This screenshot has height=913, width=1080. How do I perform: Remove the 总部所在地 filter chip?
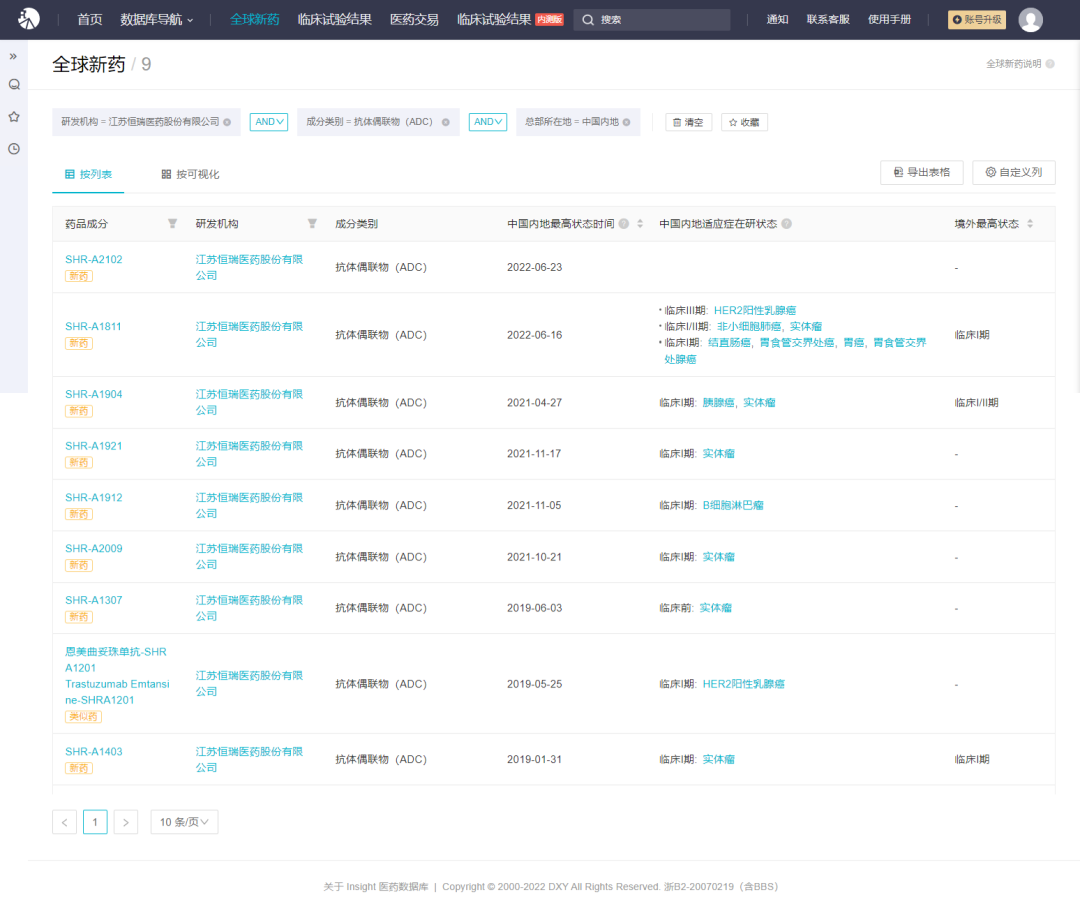click(x=626, y=122)
